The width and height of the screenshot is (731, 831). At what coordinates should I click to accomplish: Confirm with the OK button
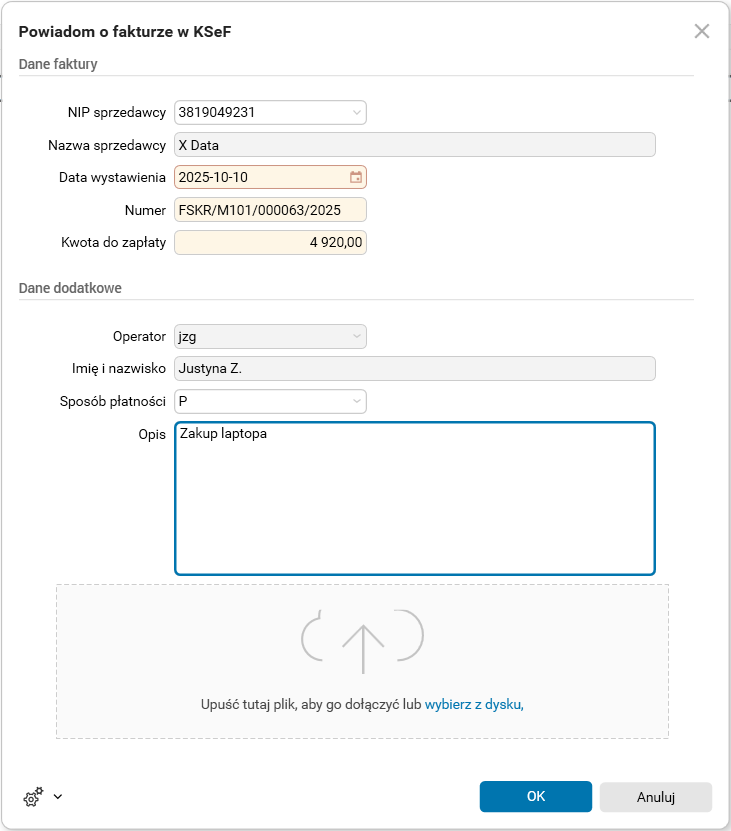(x=536, y=796)
